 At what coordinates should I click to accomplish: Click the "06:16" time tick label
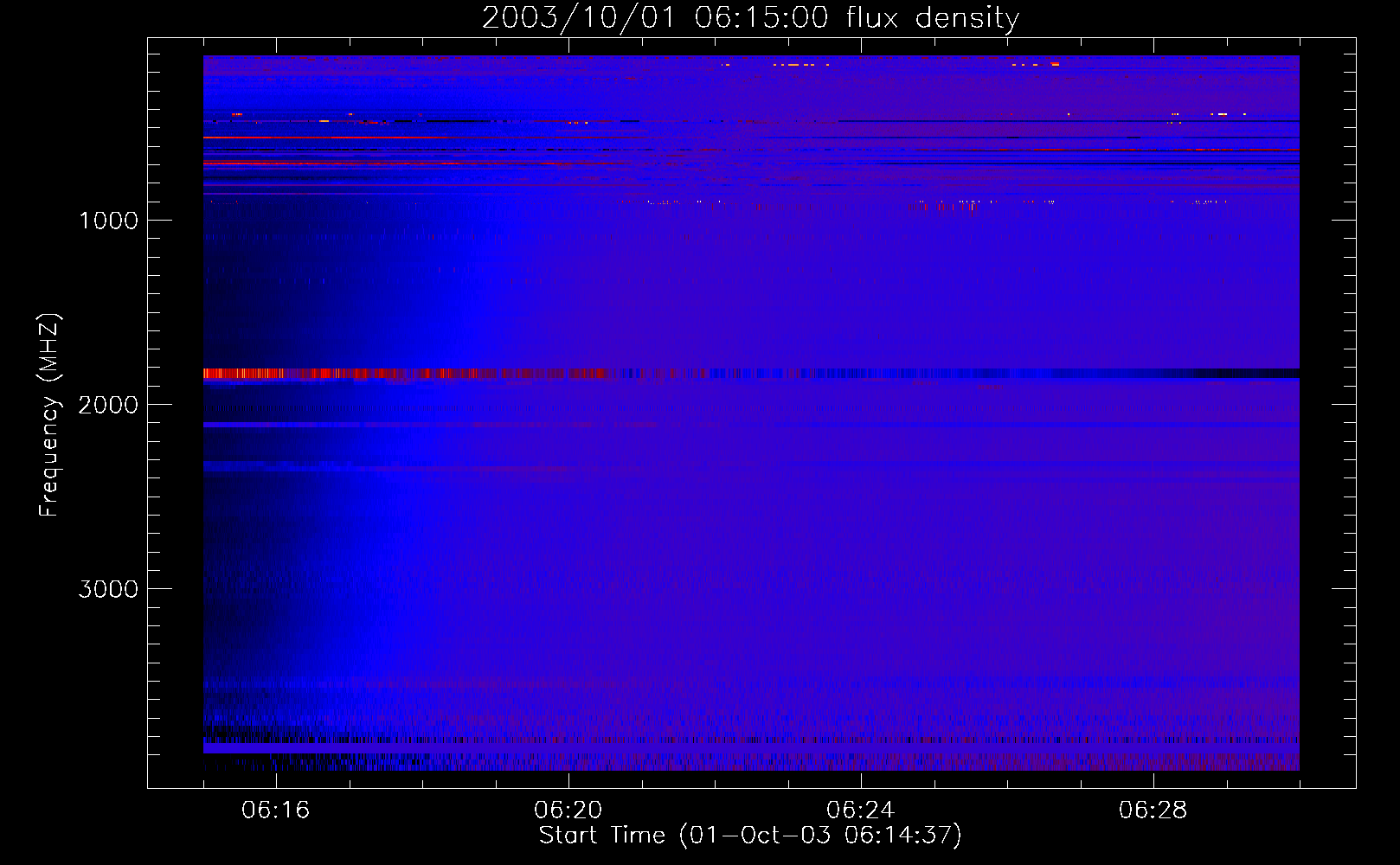[275, 811]
